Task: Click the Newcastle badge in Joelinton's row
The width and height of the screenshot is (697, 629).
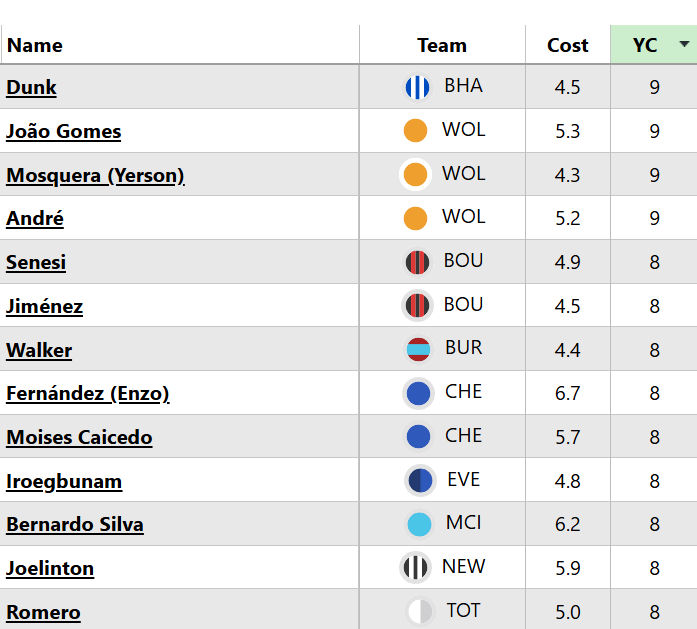Action: click(x=415, y=568)
